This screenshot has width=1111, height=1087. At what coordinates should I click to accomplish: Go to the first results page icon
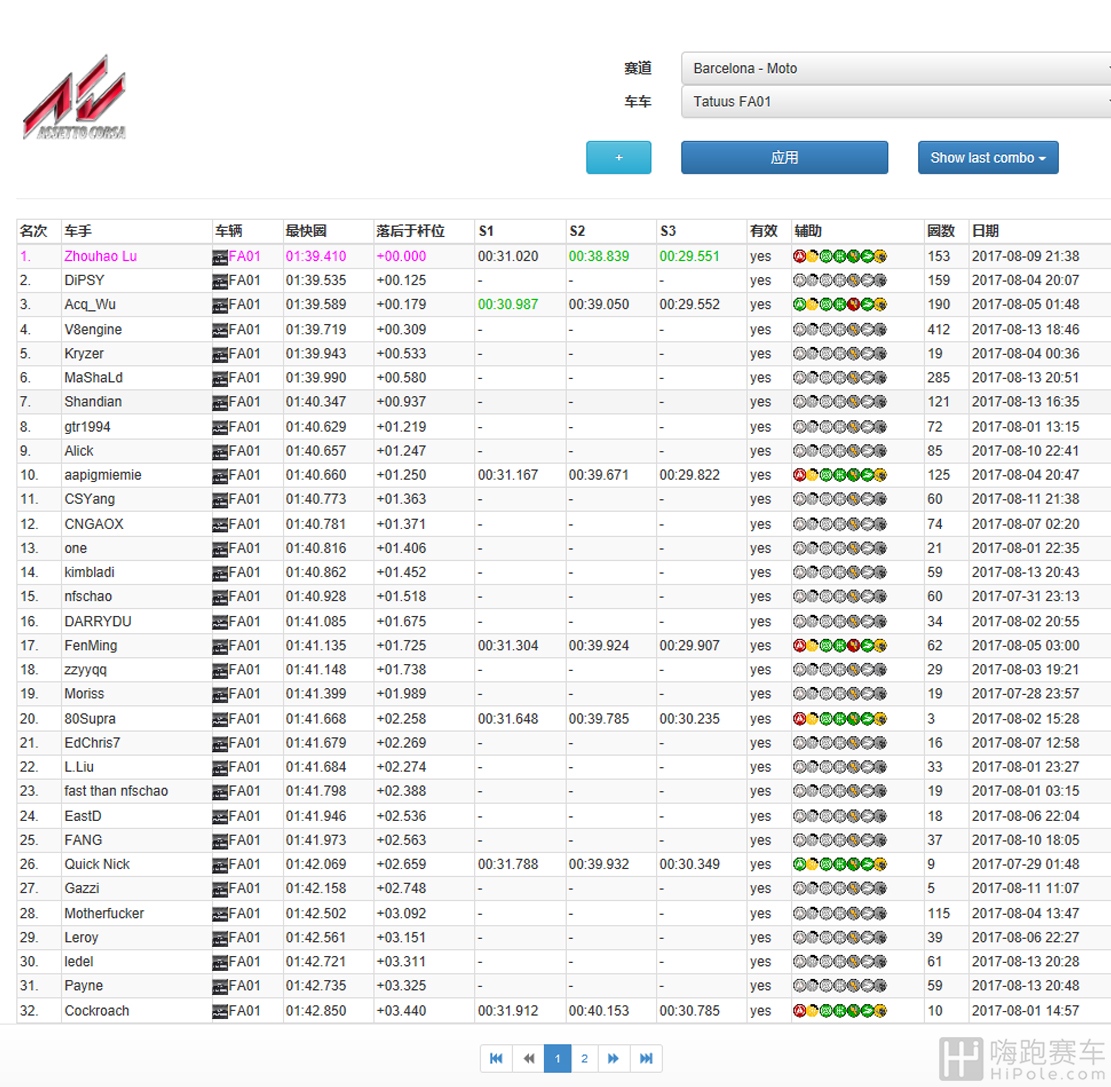pyautogui.click(x=496, y=1059)
